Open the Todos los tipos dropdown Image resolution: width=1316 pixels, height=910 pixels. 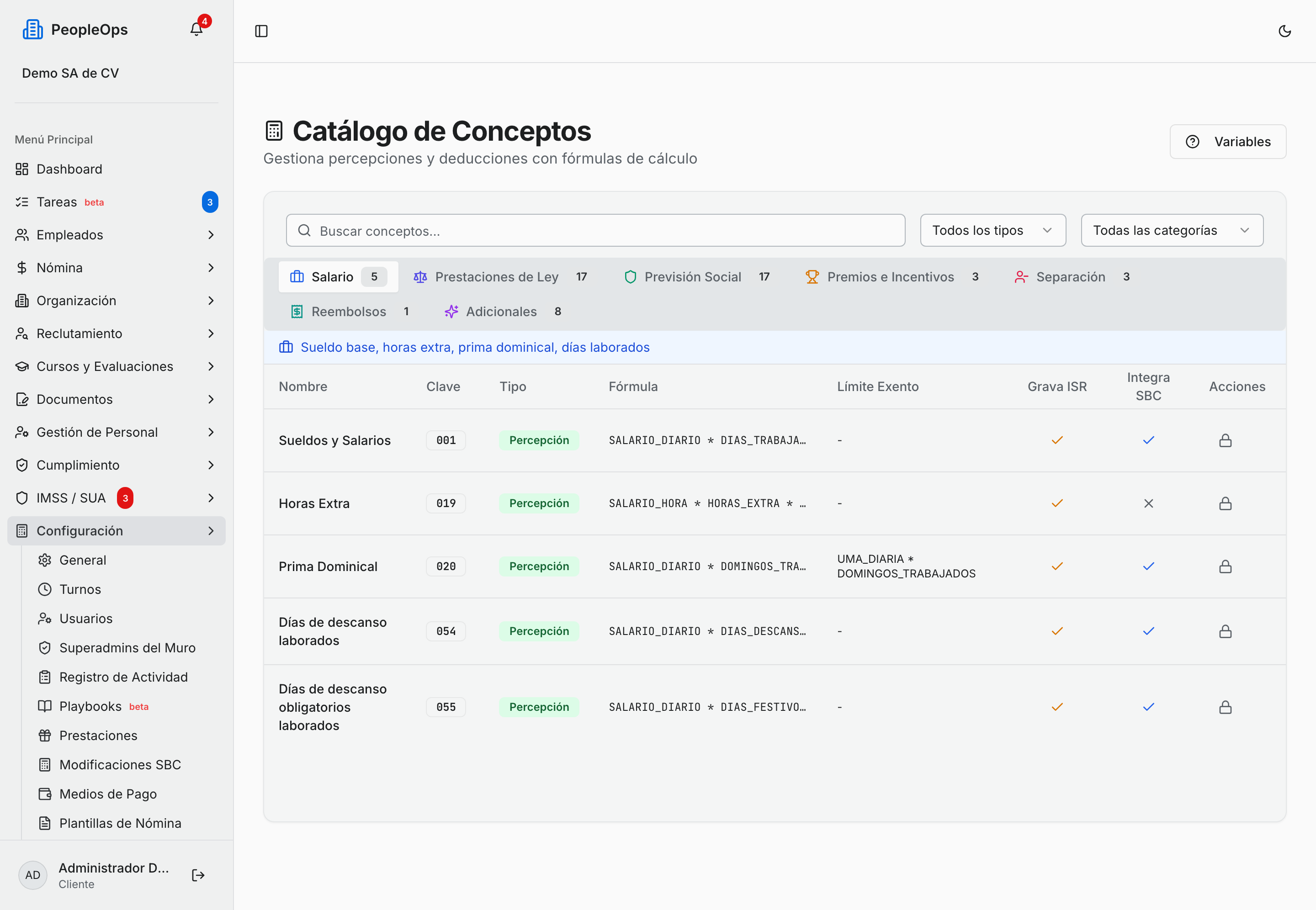click(992, 230)
